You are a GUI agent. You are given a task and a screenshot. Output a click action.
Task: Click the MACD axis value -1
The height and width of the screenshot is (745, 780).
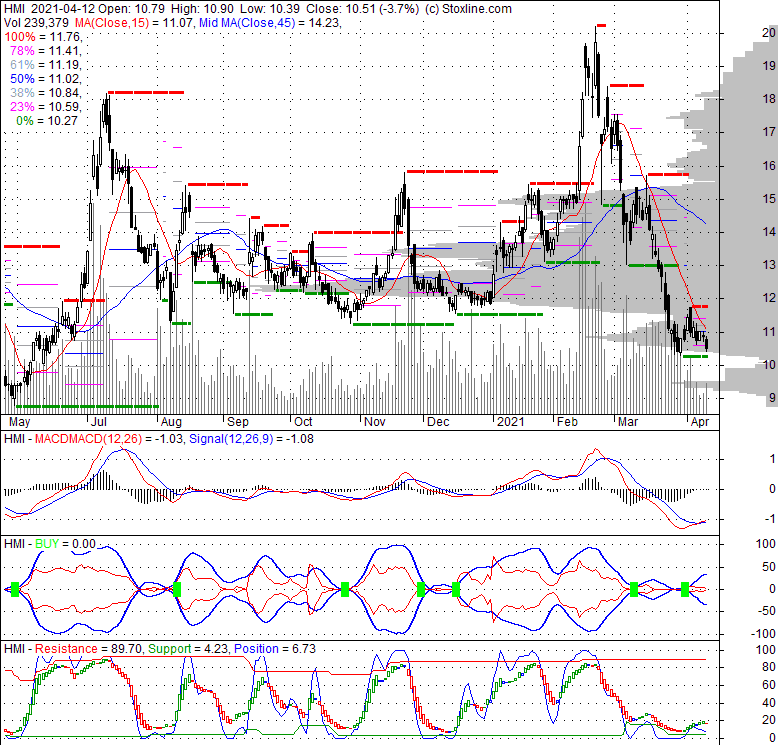pos(771,519)
